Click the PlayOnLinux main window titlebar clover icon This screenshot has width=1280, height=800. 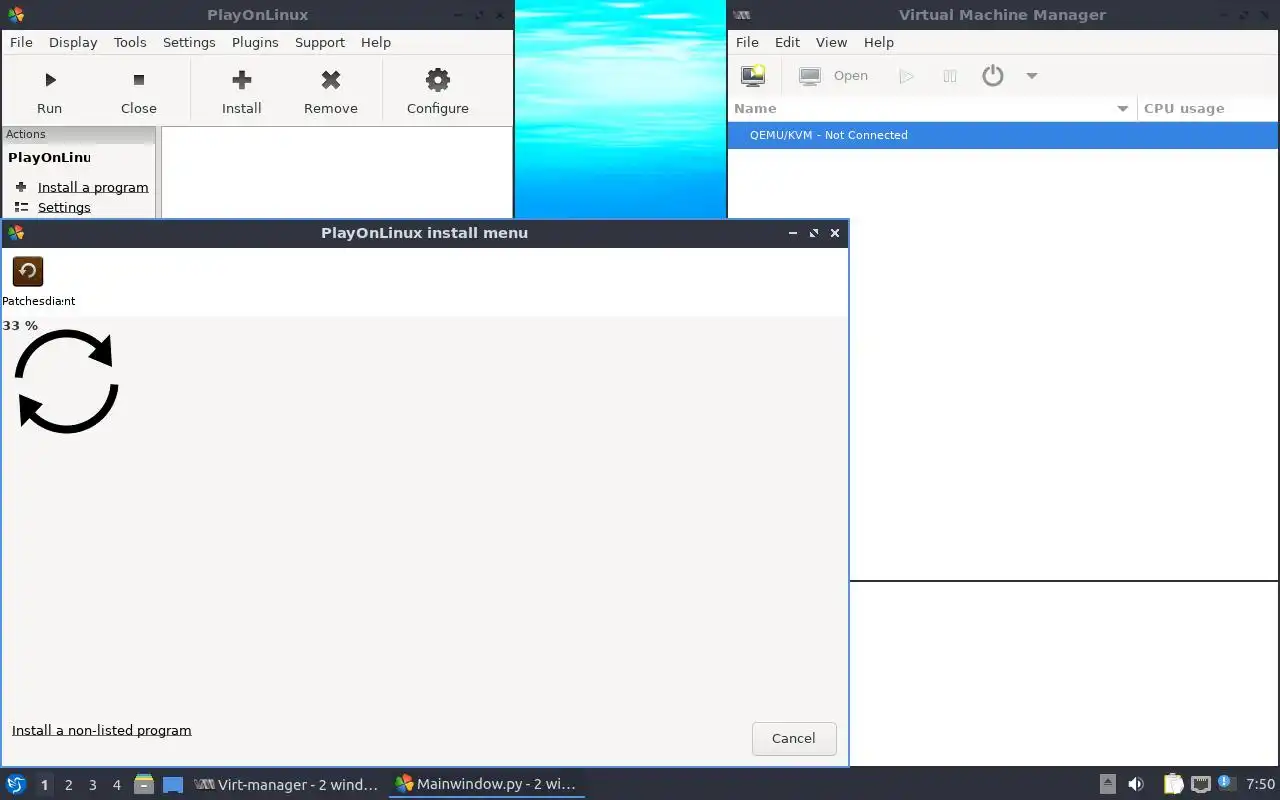[16, 15]
